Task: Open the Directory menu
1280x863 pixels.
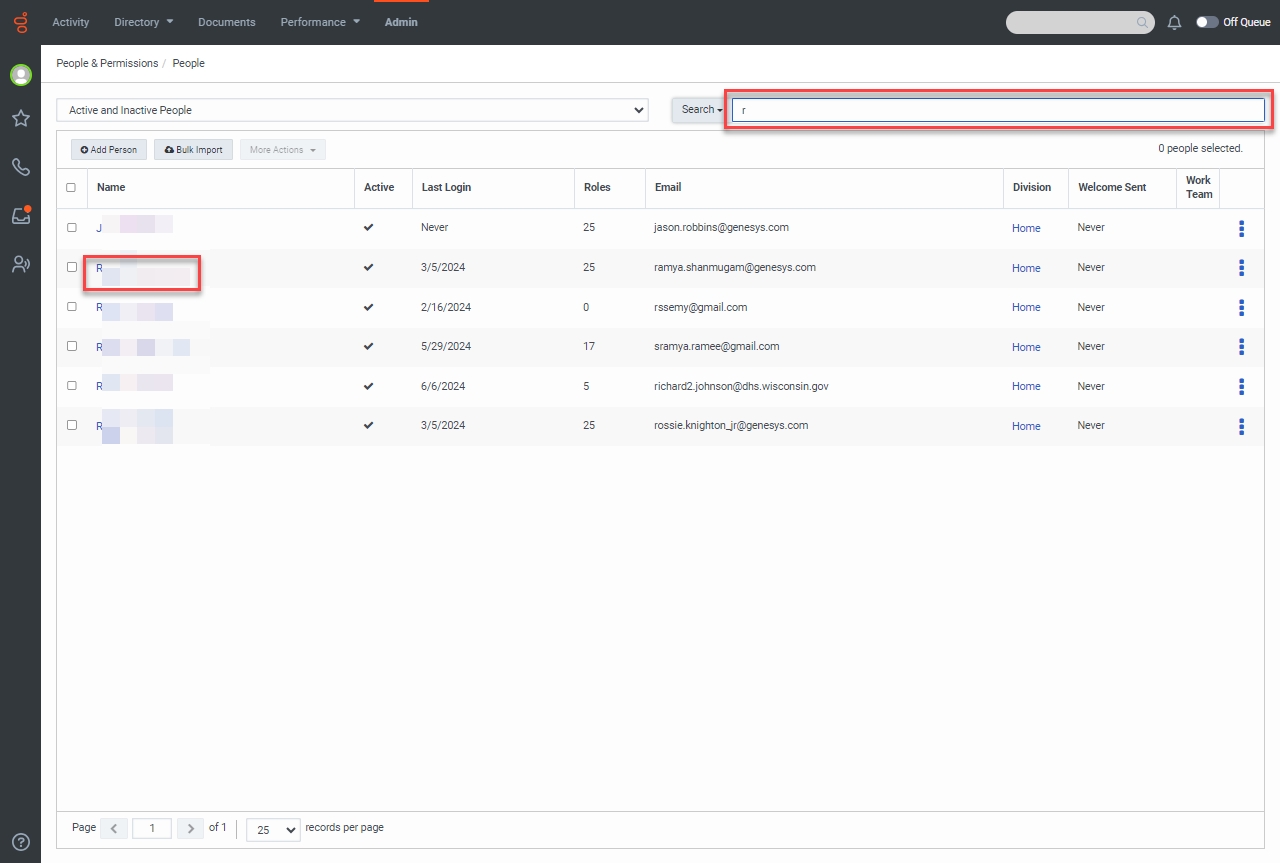Action: coord(143,22)
